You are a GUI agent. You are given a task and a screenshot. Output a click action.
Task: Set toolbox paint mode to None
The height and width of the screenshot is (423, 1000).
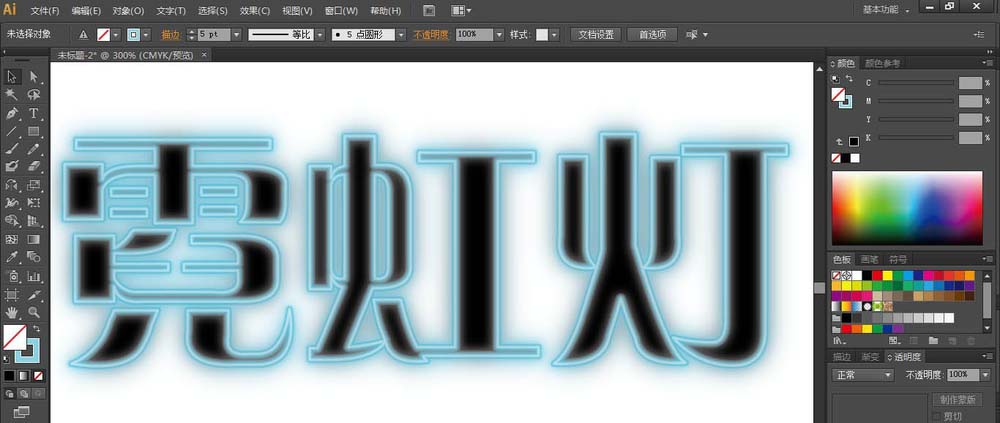(x=38, y=376)
